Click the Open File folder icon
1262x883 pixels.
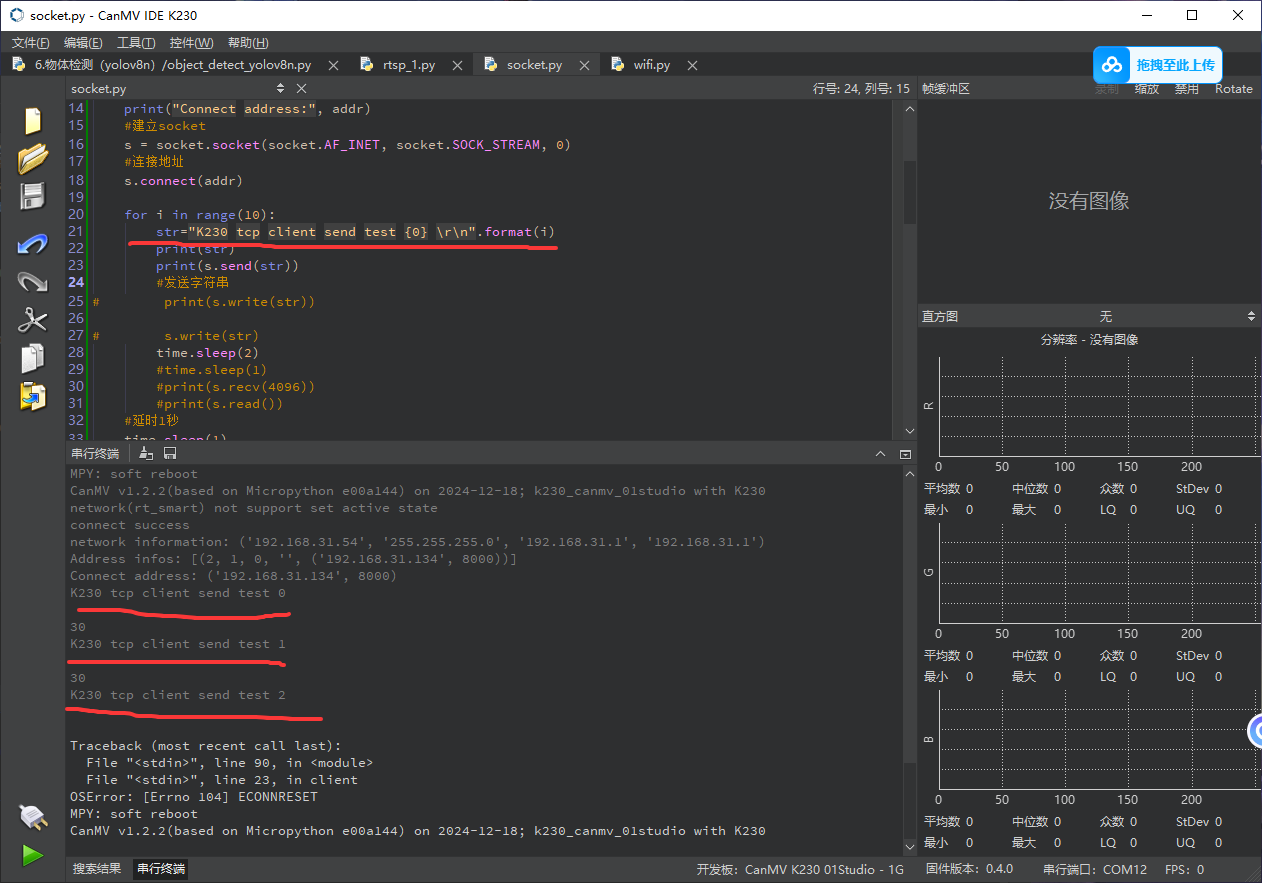(x=33, y=158)
